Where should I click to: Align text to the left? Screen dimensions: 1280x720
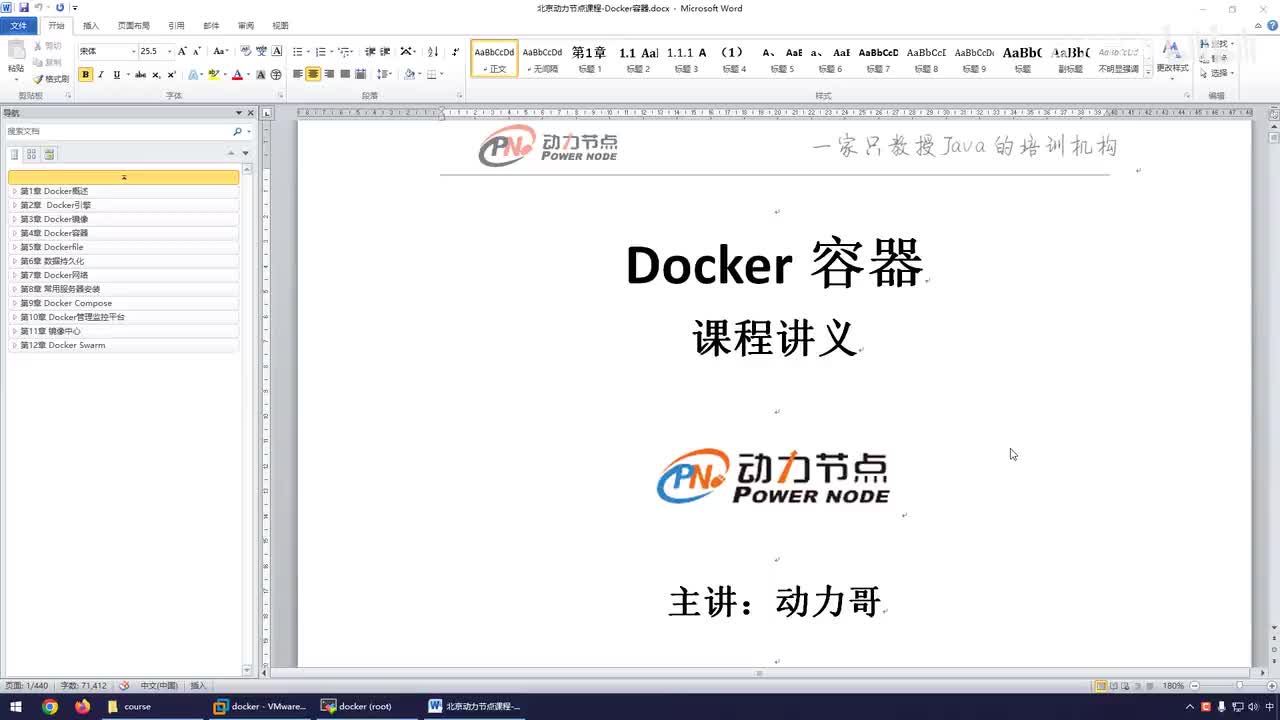297,75
